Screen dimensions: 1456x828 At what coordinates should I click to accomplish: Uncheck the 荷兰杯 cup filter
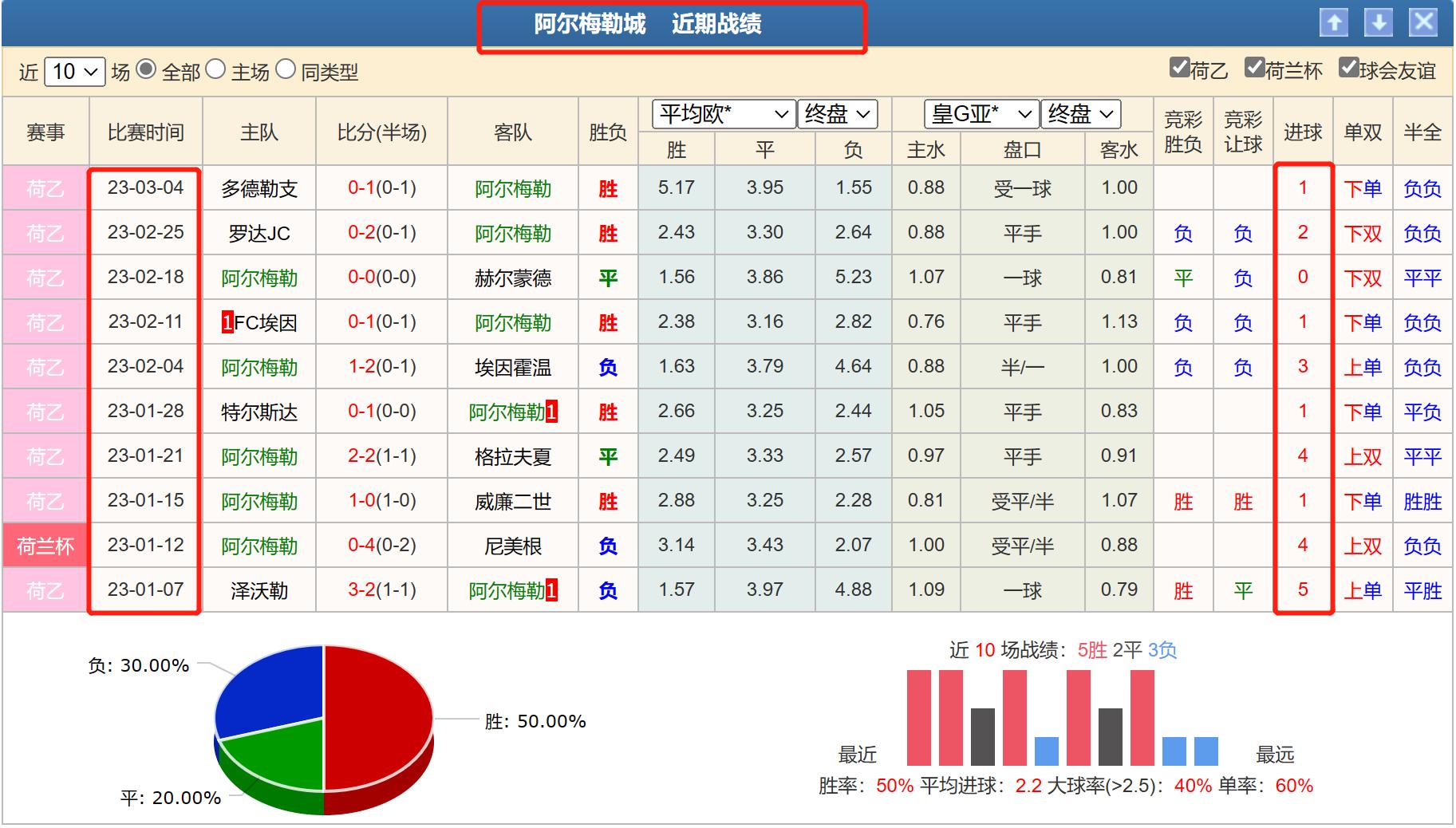1257,70
